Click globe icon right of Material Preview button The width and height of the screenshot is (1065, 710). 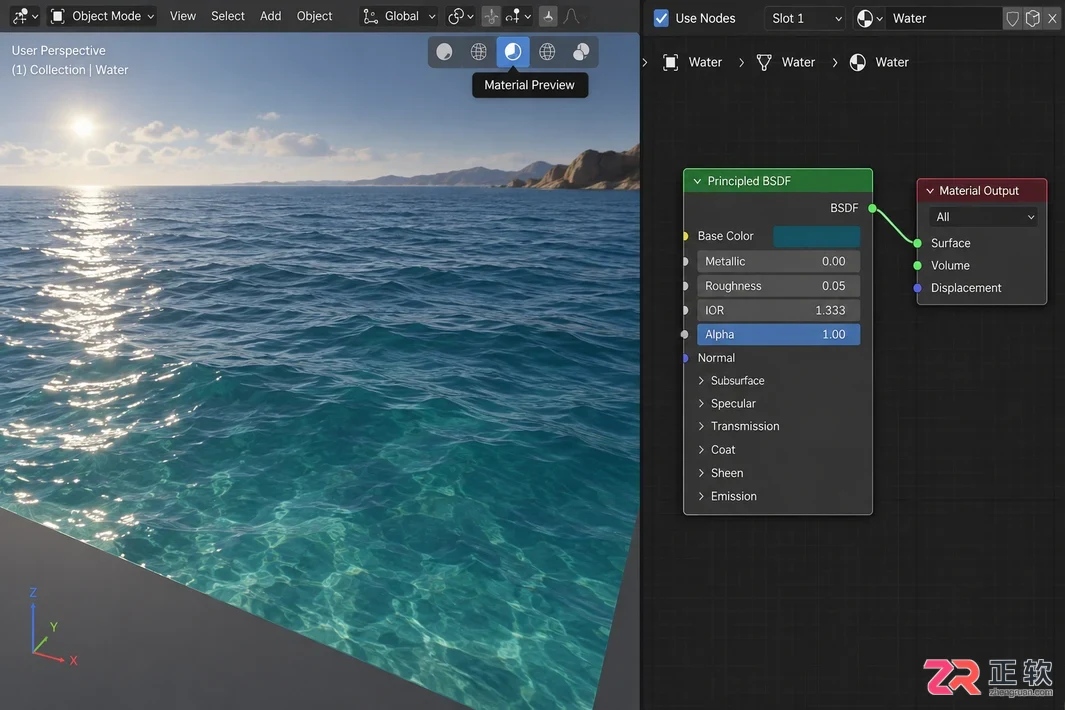[547, 52]
